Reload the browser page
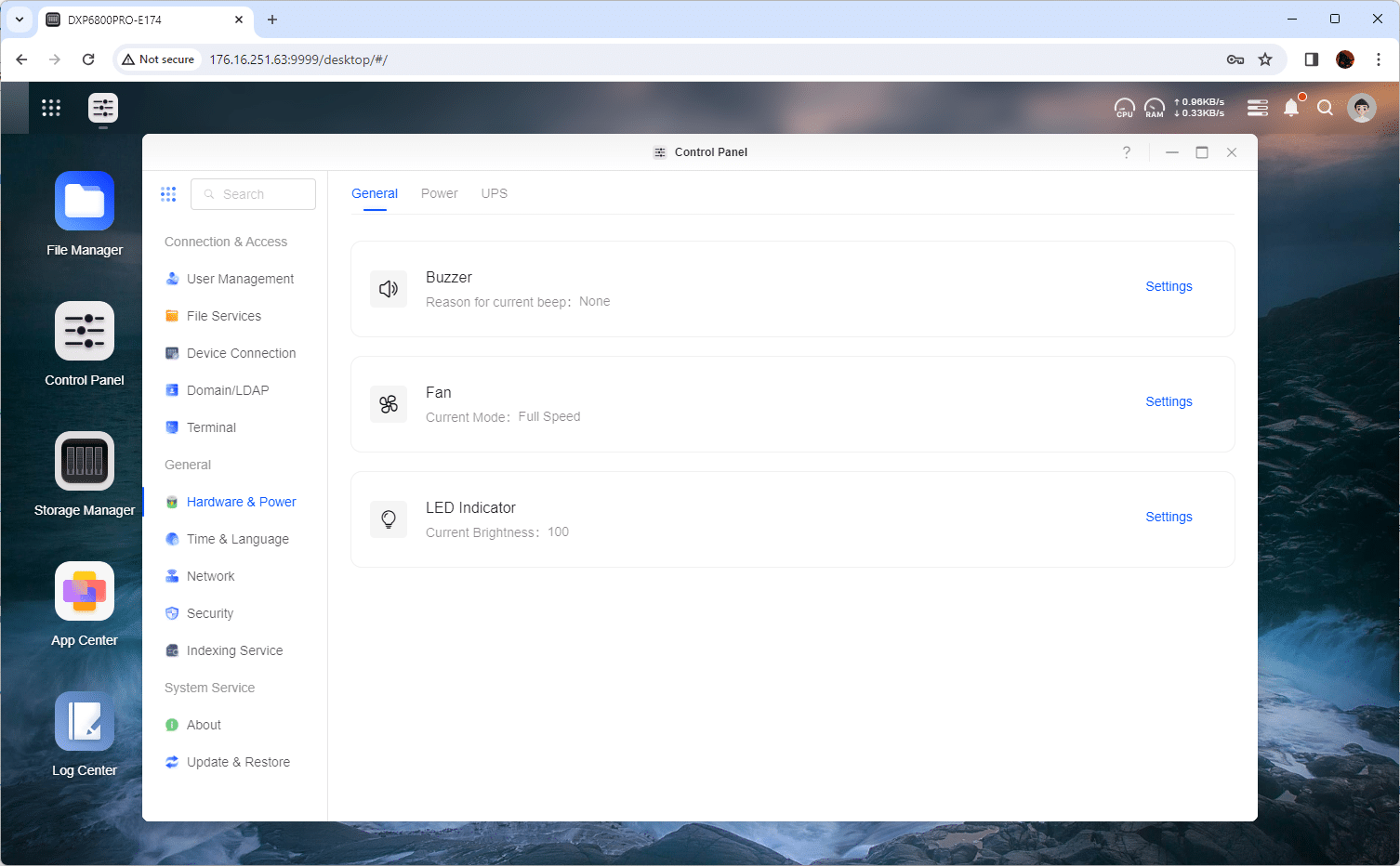Image resolution: width=1400 pixels, height=866 pixels. coord(88,59)
